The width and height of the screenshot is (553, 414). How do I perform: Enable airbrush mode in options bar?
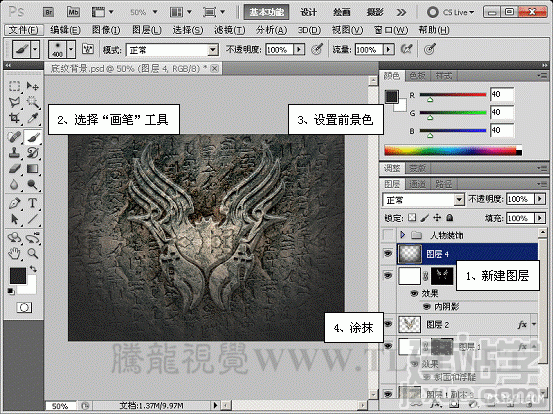pyautogui.click(x=406, y=49)
